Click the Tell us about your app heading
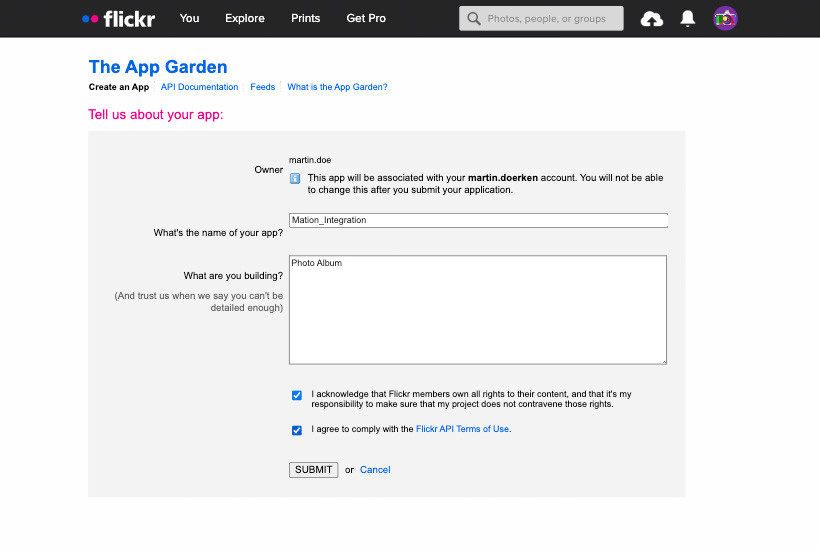Image resolution: width=820 pixels, height=550 pixels. tap(156, 114)
